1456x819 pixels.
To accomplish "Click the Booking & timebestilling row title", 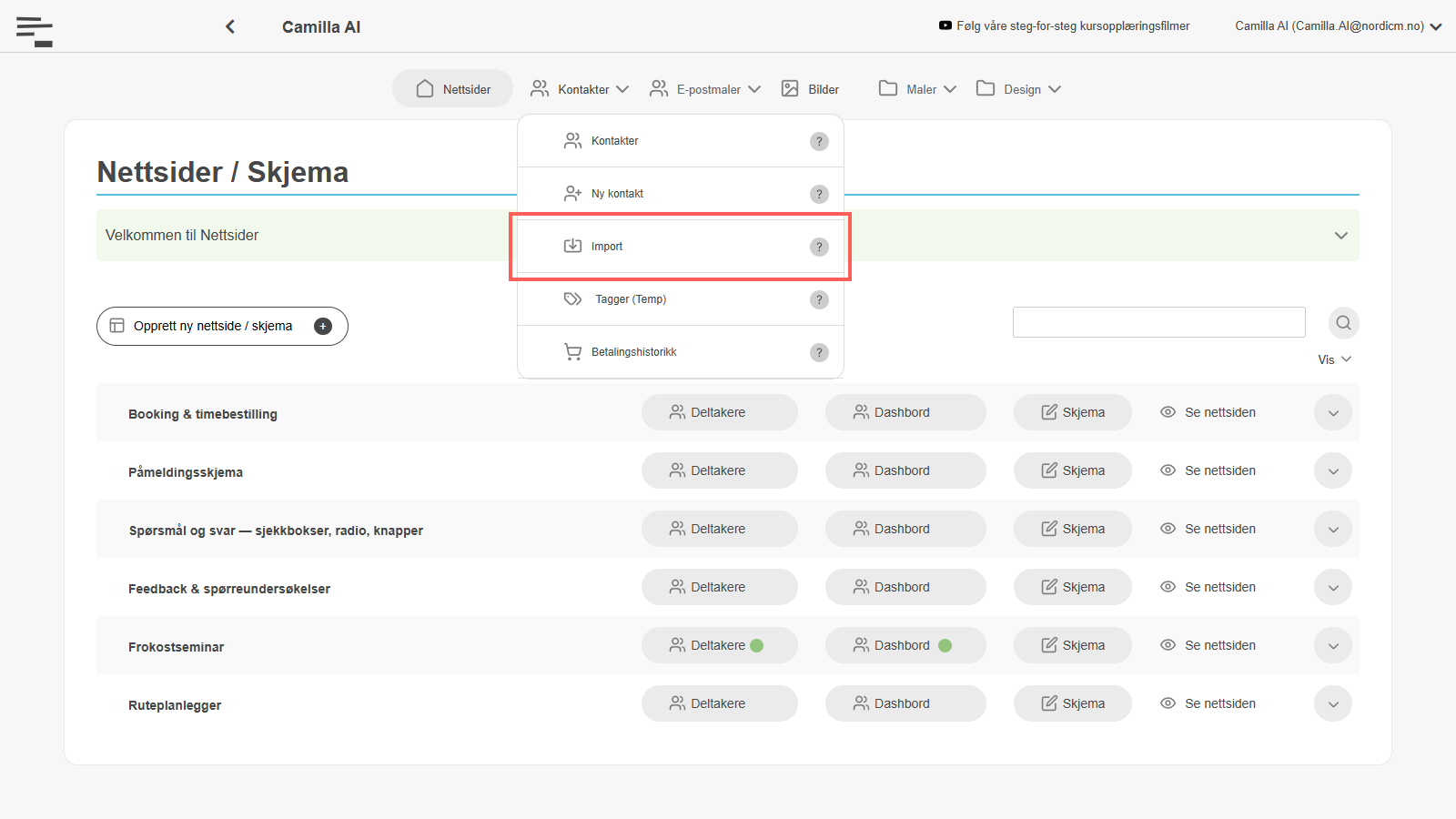I will (203, 414).
